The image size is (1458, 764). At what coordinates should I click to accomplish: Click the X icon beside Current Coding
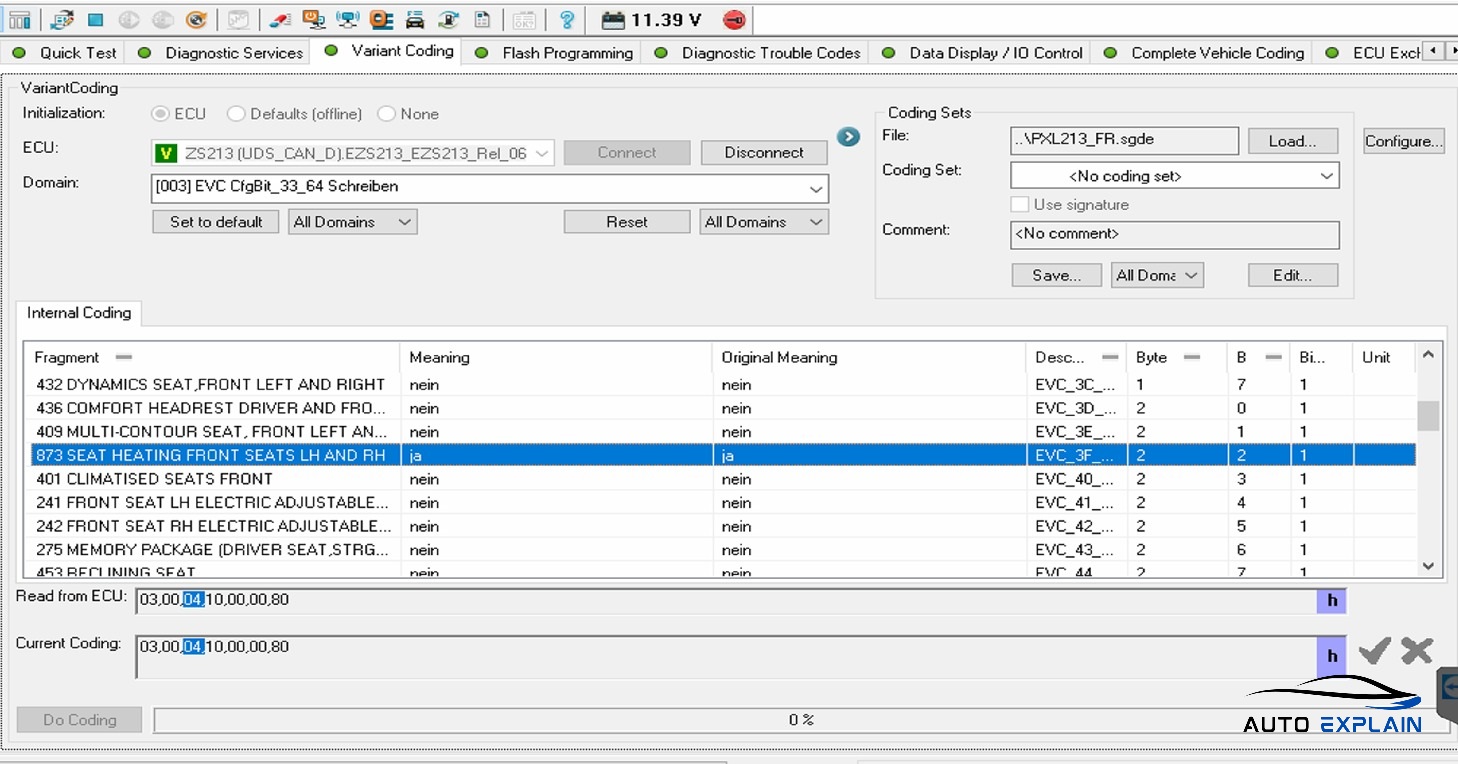[x=1417, y=651]
